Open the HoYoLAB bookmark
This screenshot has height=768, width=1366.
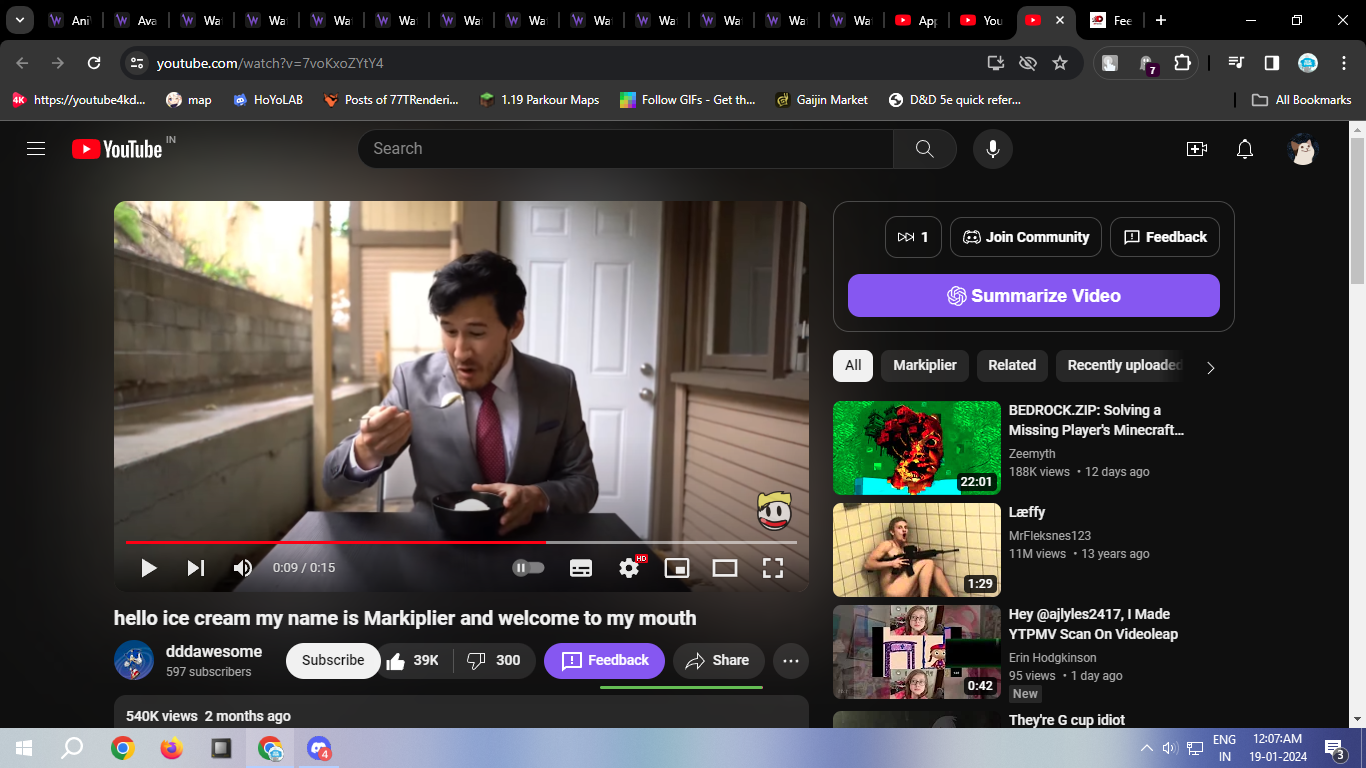point(267,100)
